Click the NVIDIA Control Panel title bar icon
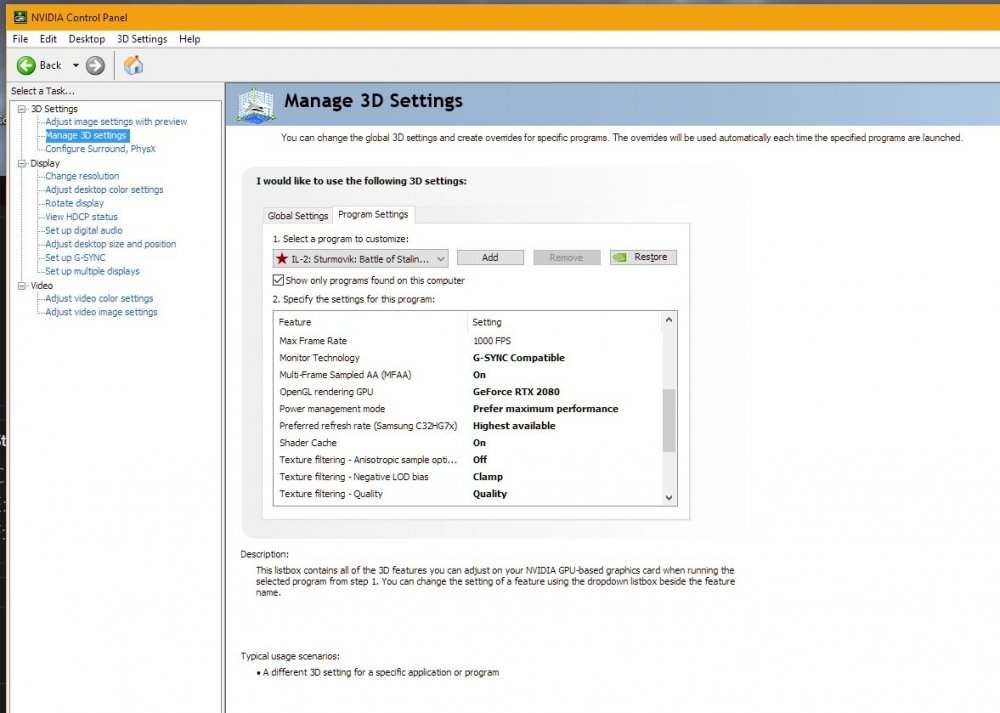Screen dimensions: 1000x713 pyautogui.click(x=19, y=17)
